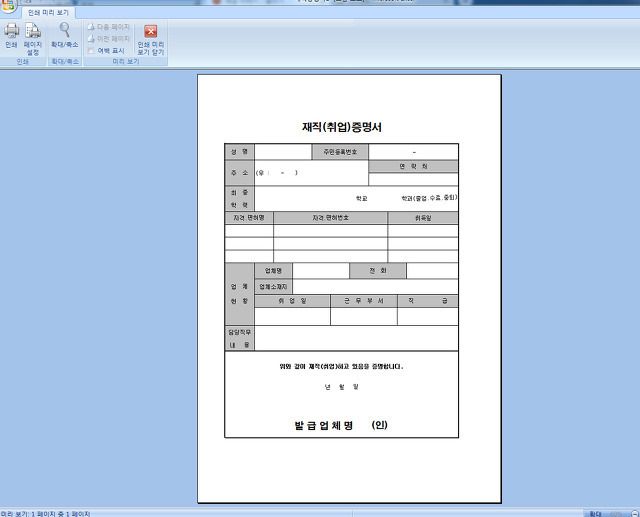The image size is (640, 517).
Task: Click the '자격.면허번호' column header
Action: click(x=331, y=218)
